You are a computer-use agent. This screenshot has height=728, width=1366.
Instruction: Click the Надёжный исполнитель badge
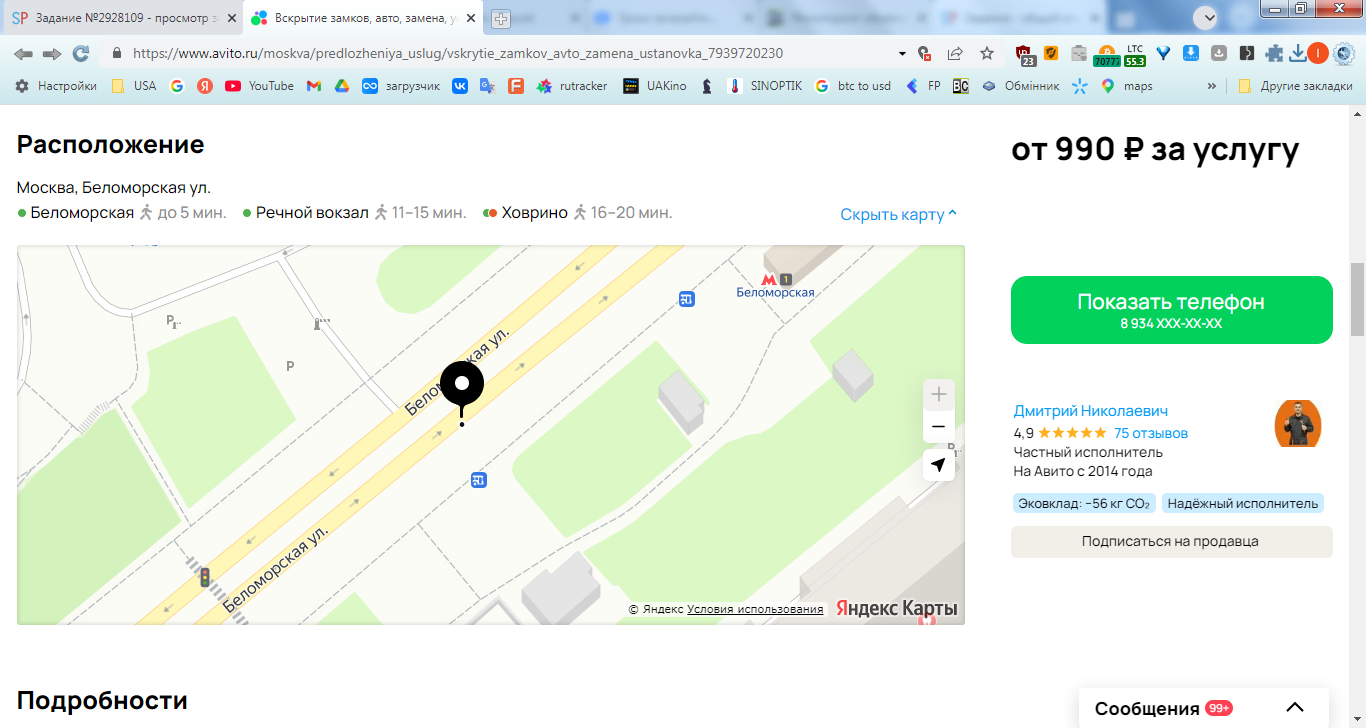click(1242, 503)
